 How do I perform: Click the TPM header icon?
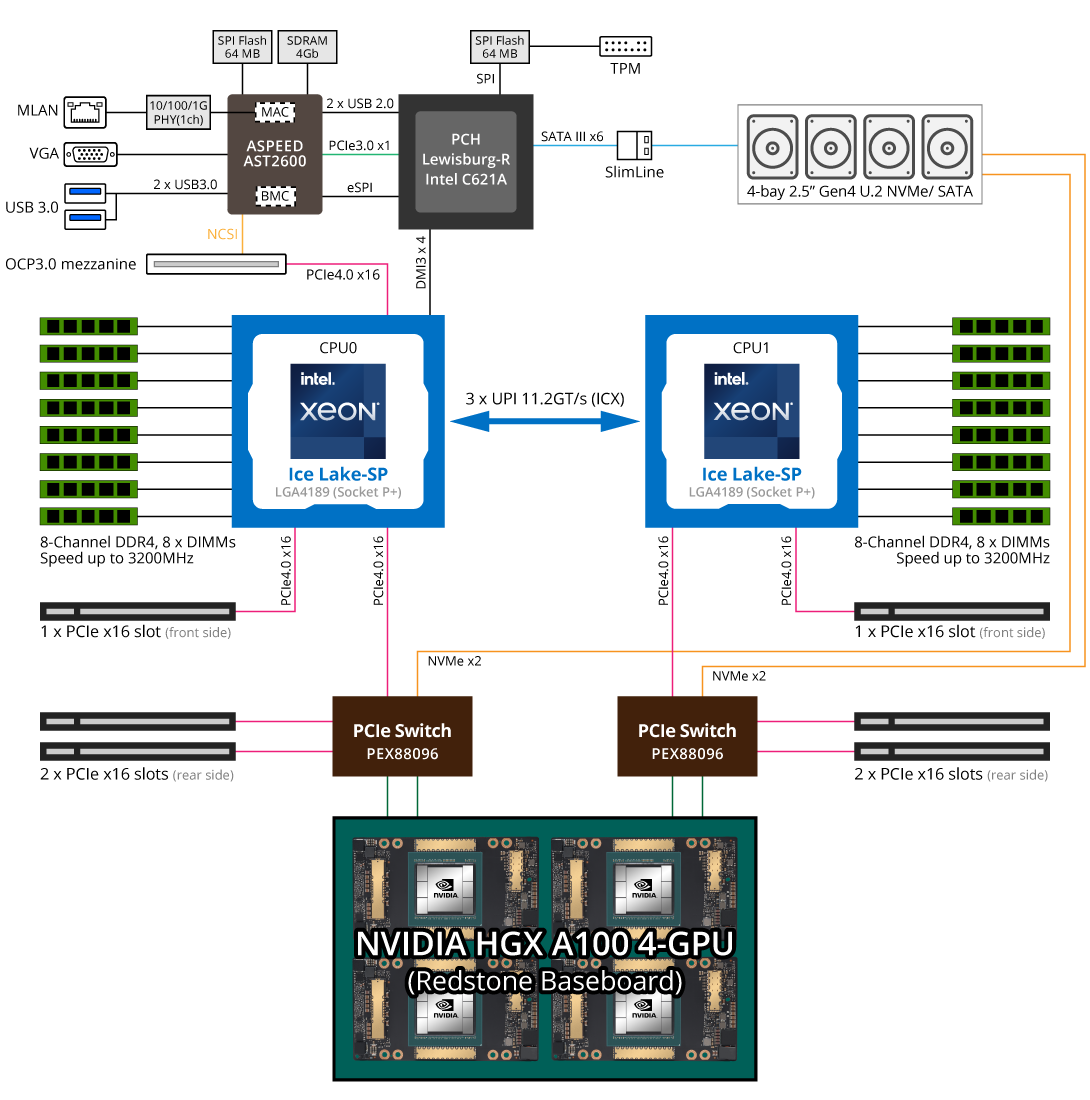coord(625,46)
